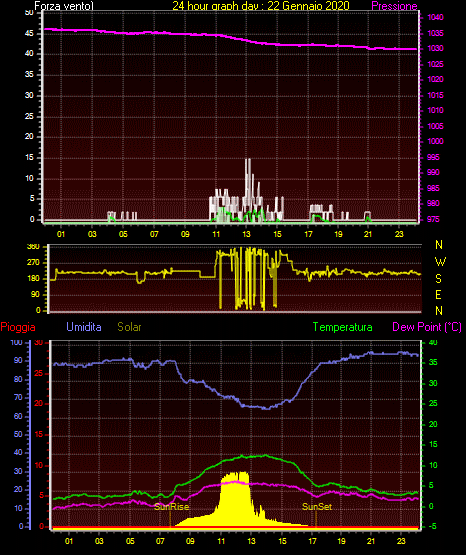Click the 1030 pressure axis value

click(x=435, y=48)
